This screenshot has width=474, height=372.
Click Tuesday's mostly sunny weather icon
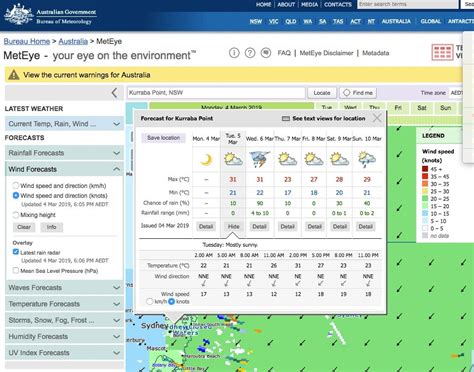233,160
